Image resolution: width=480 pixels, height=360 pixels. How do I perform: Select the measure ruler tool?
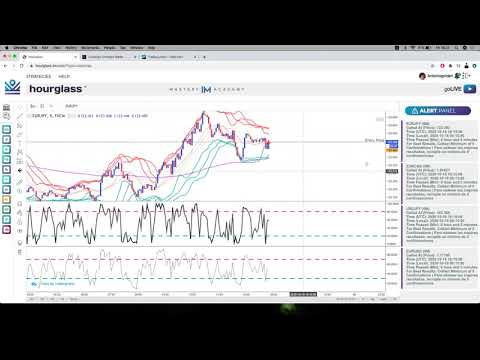click(x=20, y=182)
